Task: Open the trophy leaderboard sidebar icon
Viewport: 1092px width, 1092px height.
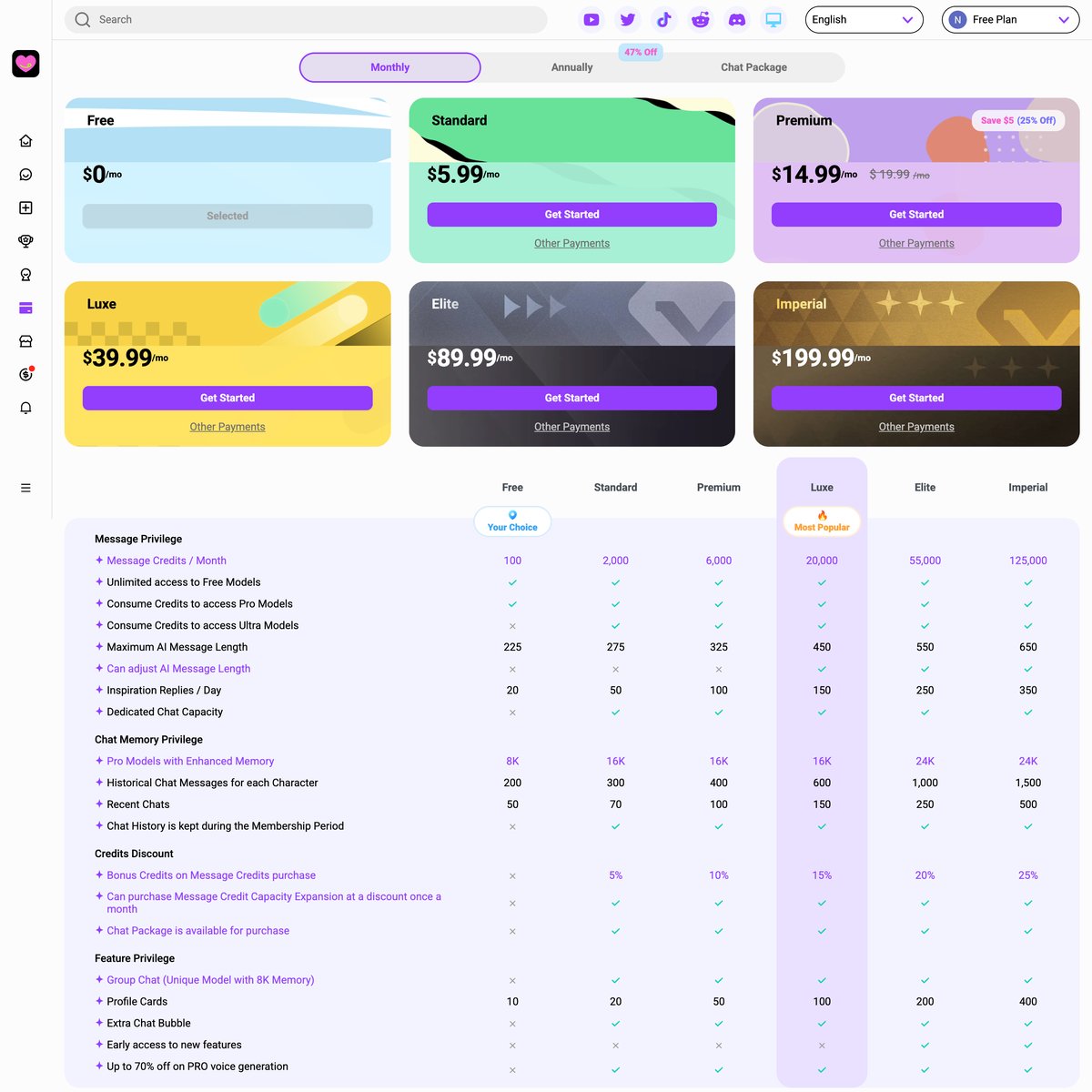Action: pyautogui.click(x=25, y=241)
